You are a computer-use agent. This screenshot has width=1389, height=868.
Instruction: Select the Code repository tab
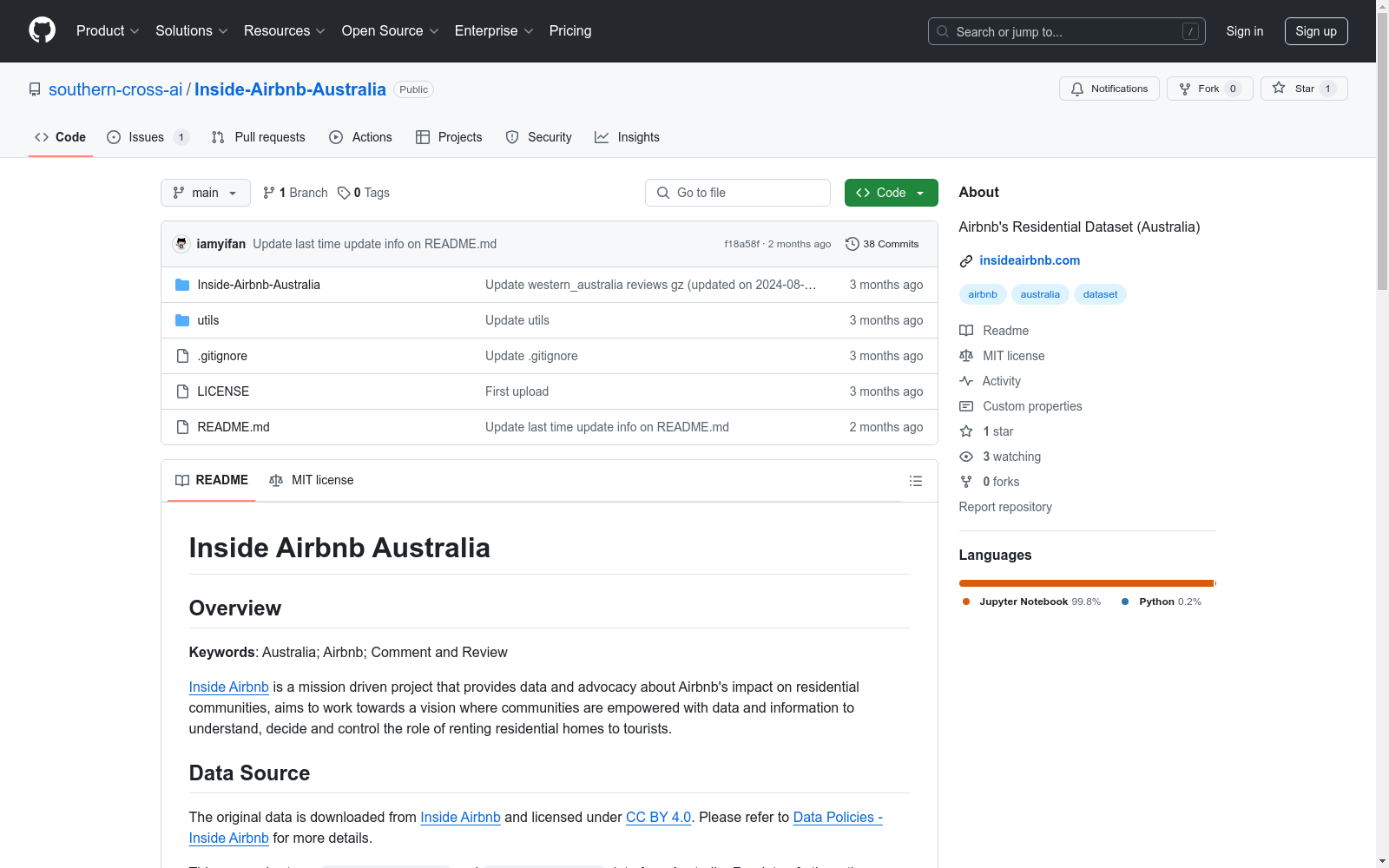click(61, 137)
